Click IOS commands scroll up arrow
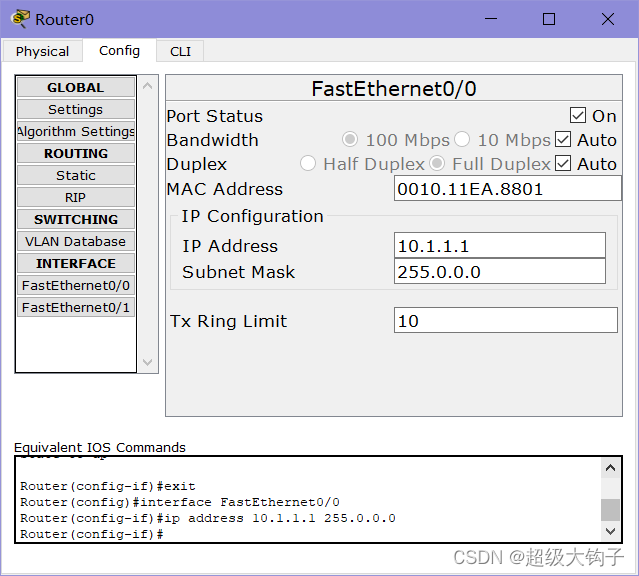 [x=610, y=468]
